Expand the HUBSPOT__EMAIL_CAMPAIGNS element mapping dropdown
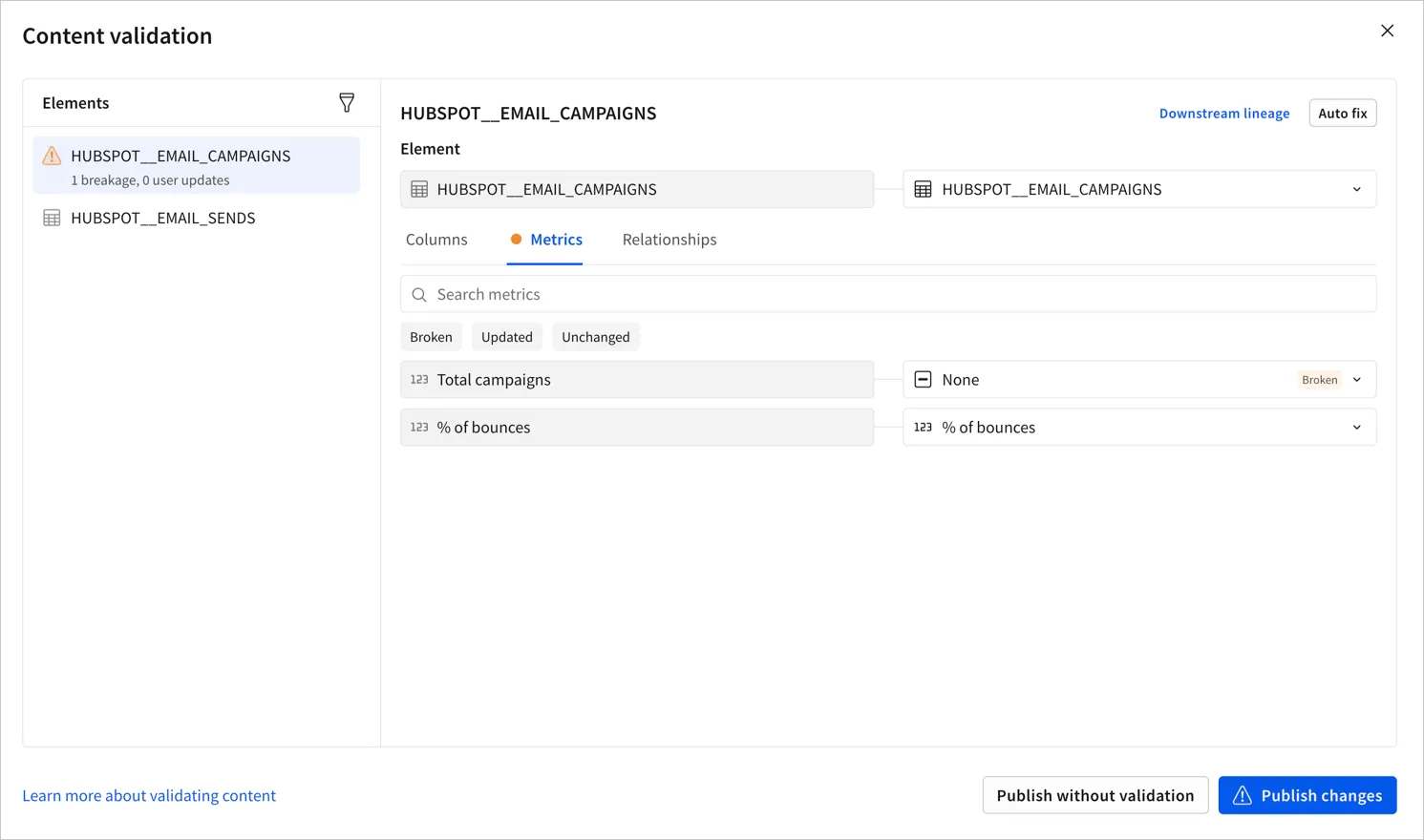The height and width of the screenshot is (840, 1424). (x=1139, y=189)
